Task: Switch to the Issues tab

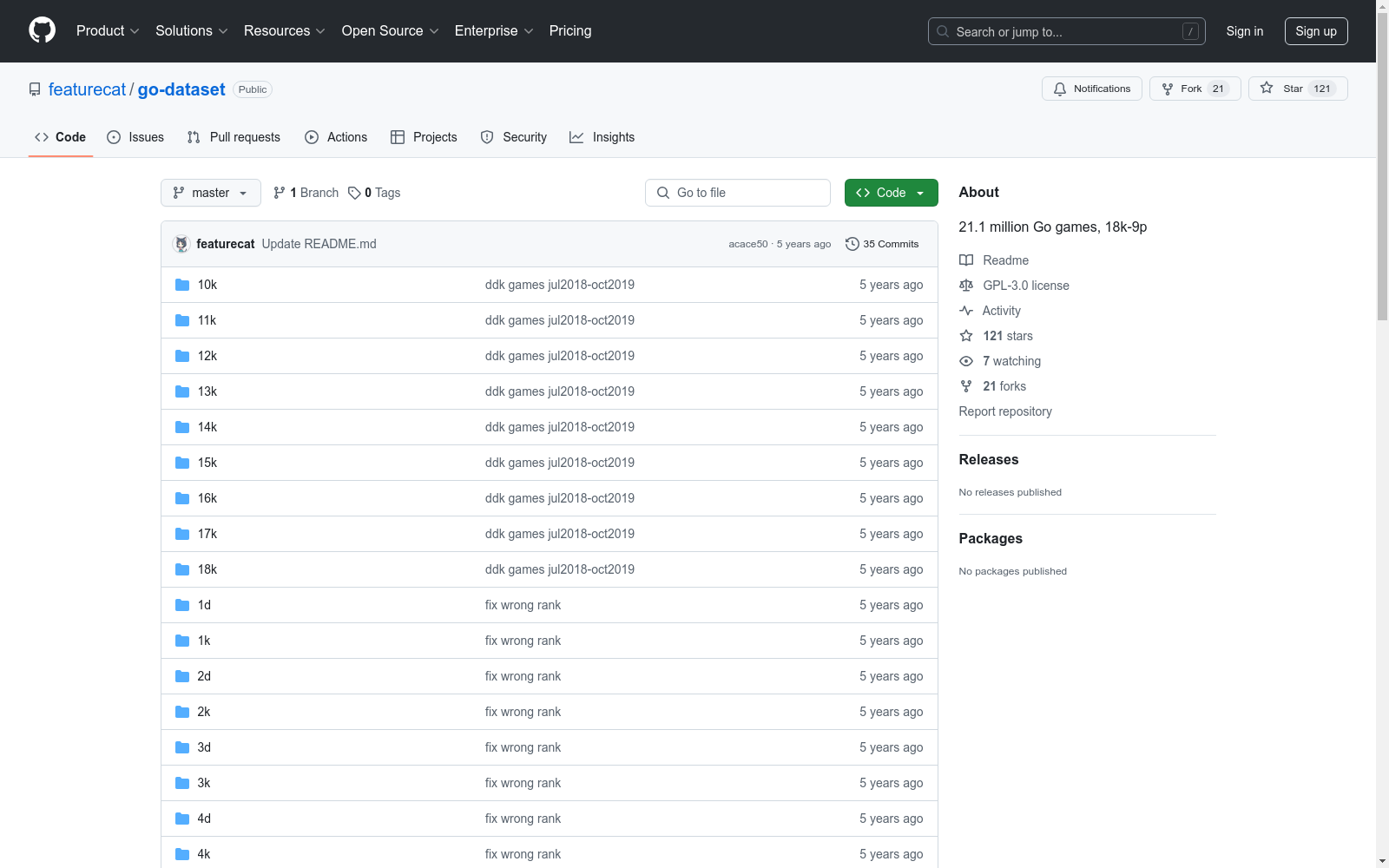Action: click(x=135, y=137)
